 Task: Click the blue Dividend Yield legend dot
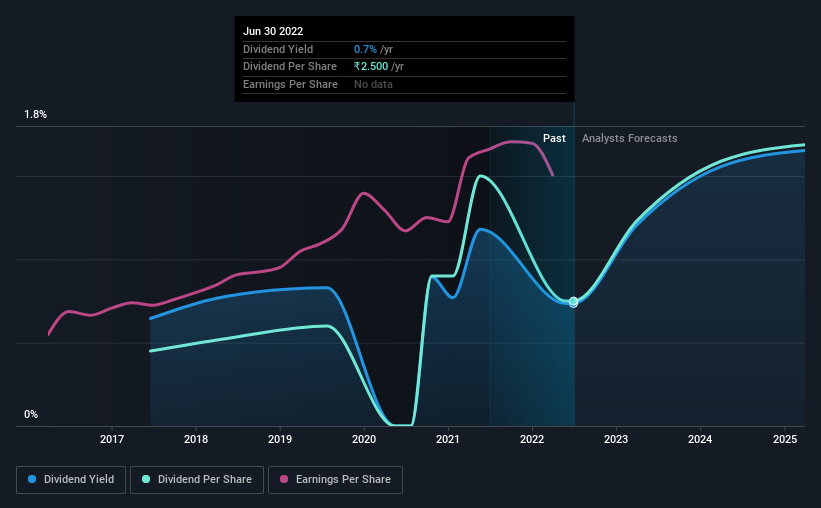[x=32, y=479]
